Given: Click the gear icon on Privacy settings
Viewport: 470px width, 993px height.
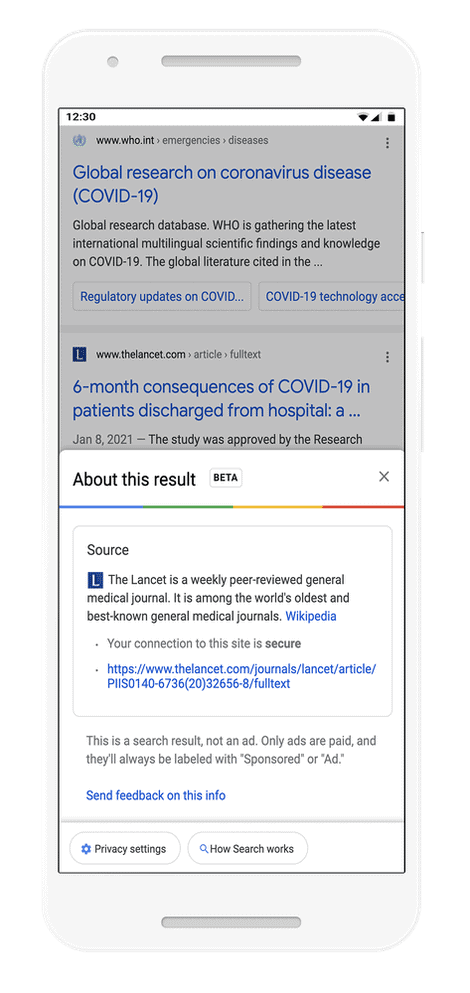Looking at the screenshot, I should 86,849.
